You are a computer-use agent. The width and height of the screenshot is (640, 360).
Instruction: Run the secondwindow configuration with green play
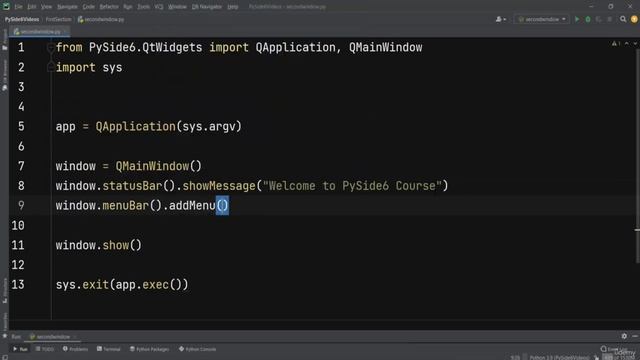click(x=577, y=19)
